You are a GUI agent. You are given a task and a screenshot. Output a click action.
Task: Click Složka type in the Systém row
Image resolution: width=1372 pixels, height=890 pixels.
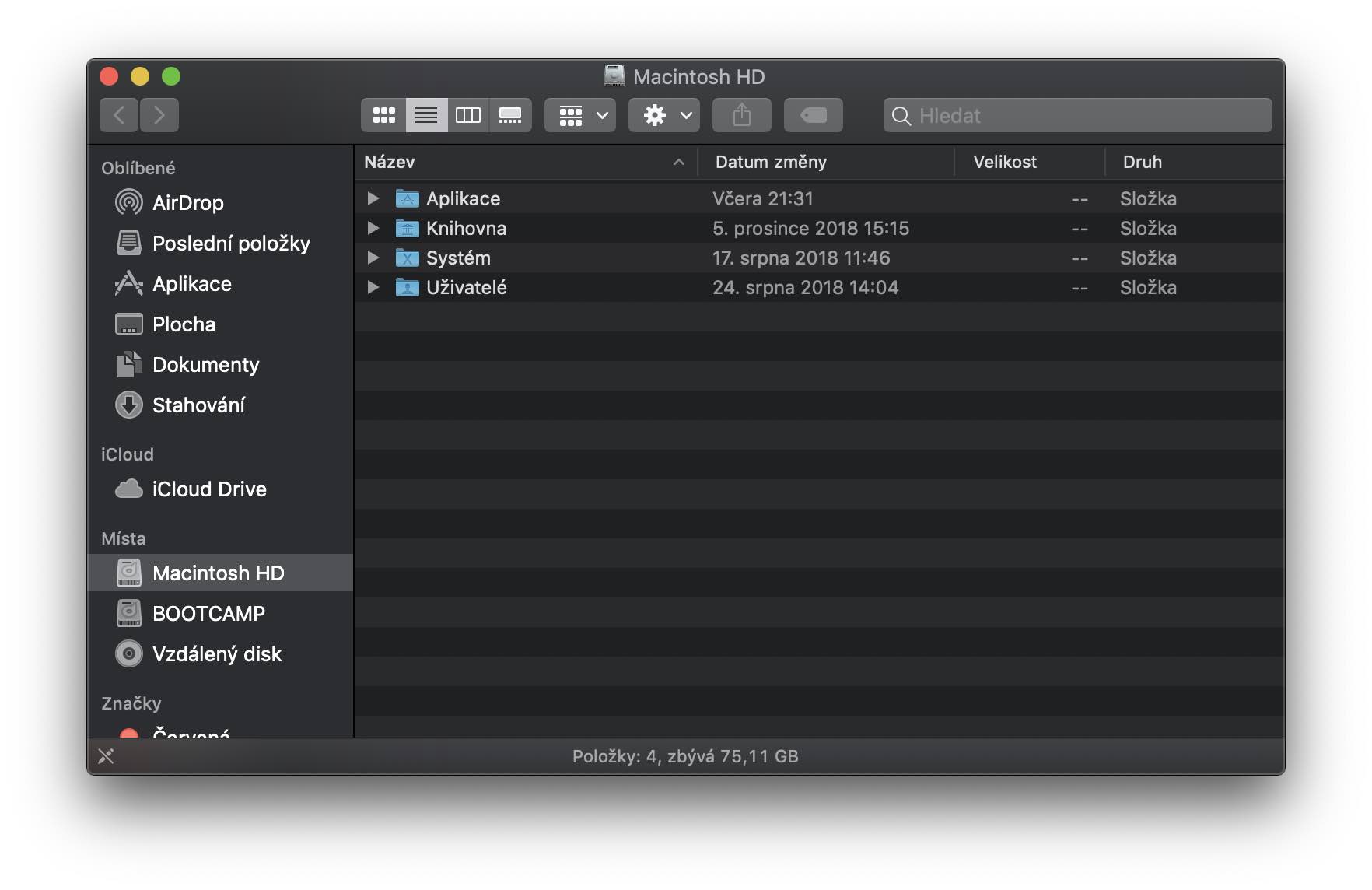coord(1148,258)
